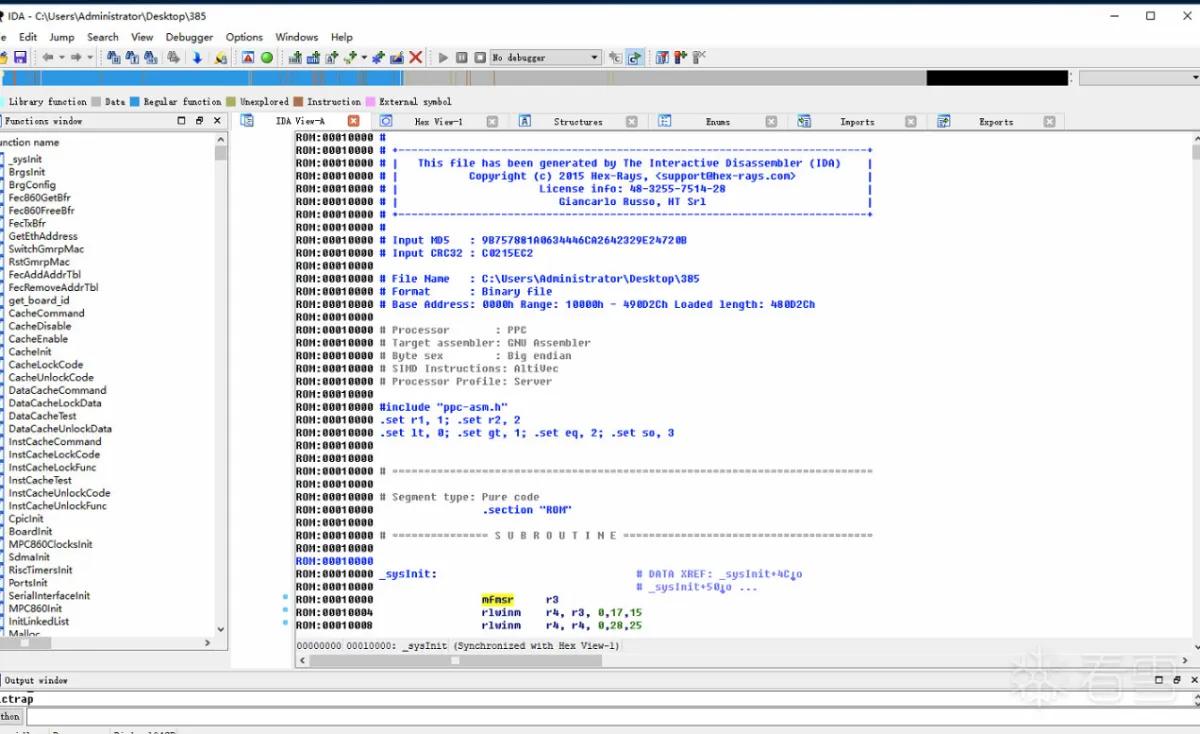Start the debugger process play button
Image resolution: width=1200 pixels, height=734 pixels.
pos(444,58)
